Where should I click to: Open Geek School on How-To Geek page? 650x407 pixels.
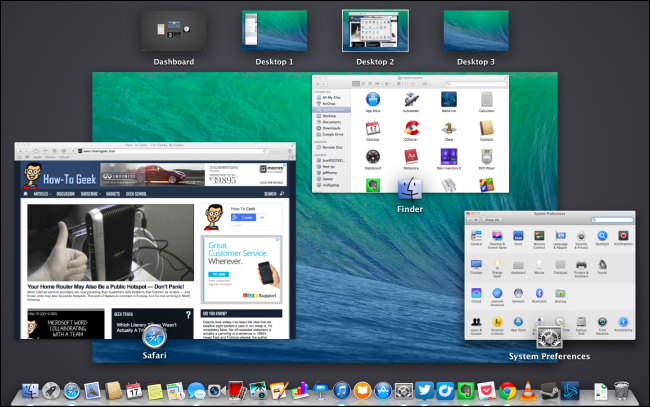136,194
